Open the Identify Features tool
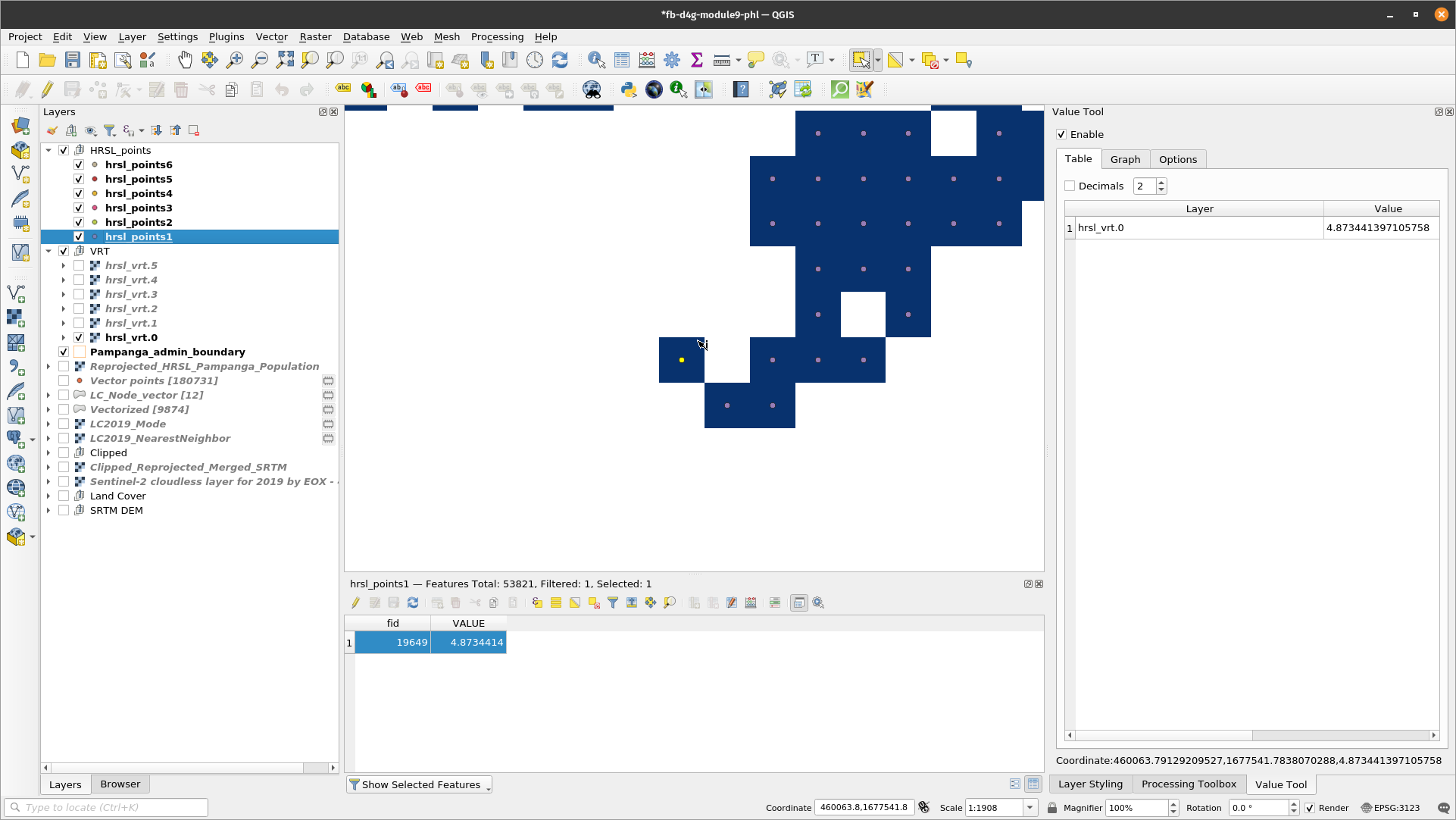 point(596,60)
